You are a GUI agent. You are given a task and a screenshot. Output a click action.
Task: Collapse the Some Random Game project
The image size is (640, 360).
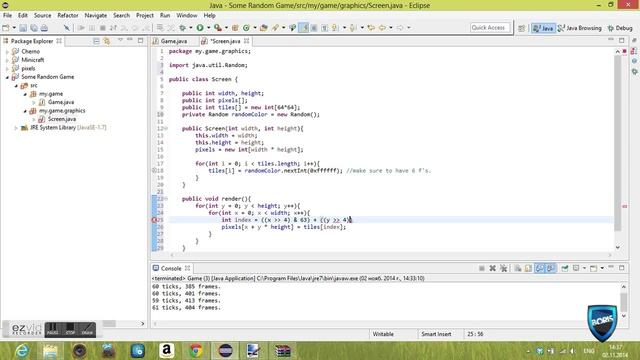pyautogui.click(x=7, y=77)
